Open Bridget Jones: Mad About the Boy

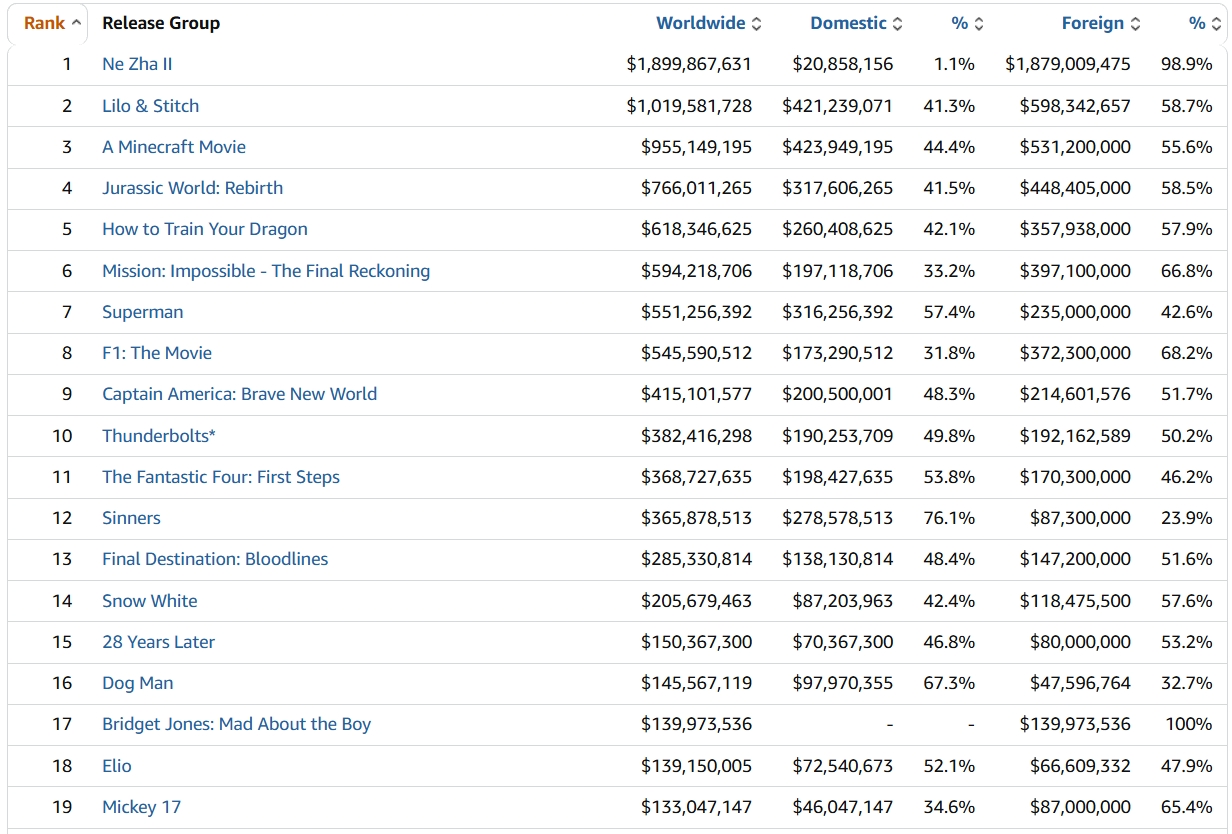(x=236, y=724)
